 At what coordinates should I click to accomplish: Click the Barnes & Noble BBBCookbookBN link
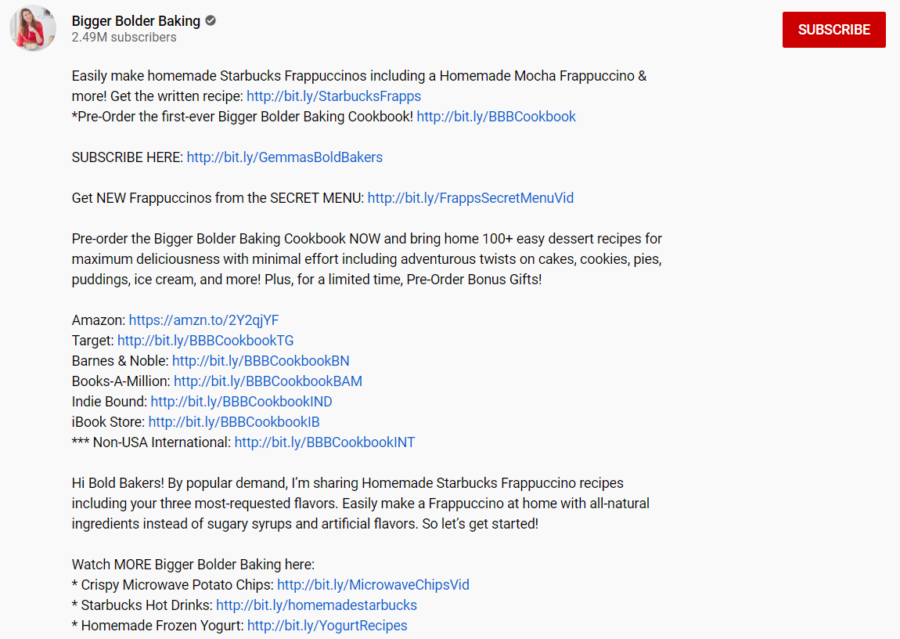[260, 361]
